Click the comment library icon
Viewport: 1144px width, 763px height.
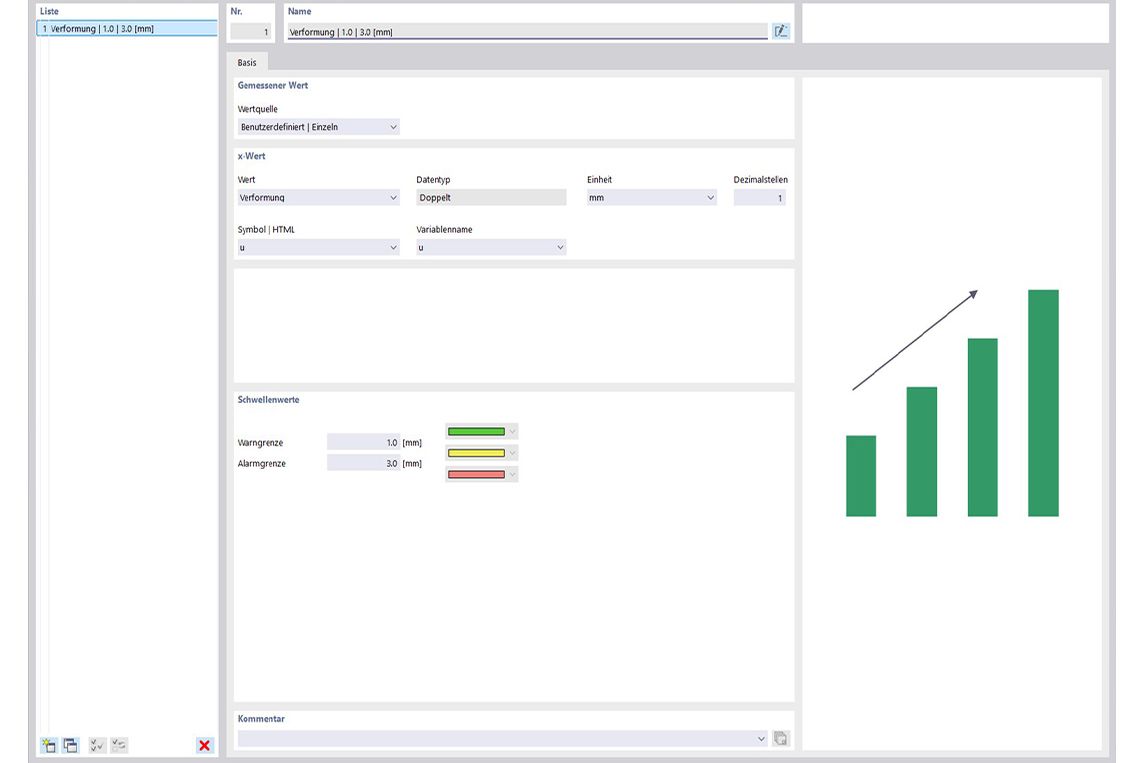781,739
